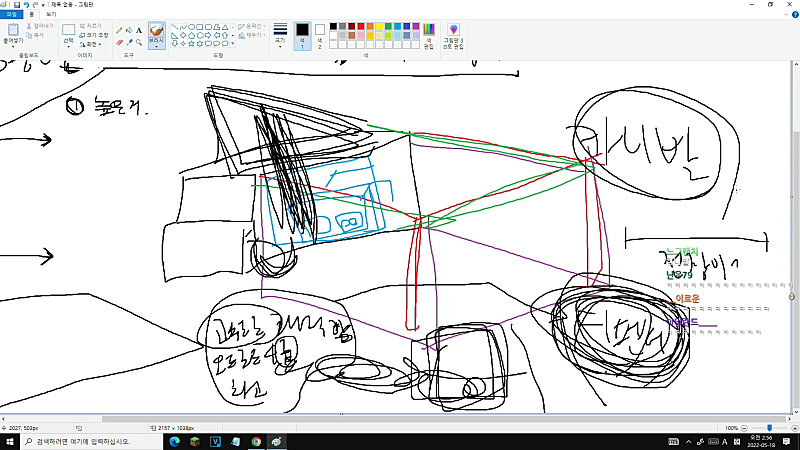Select the Magnifier tool
Viewport: 800px width, 450px height.
tap(139, 42)
